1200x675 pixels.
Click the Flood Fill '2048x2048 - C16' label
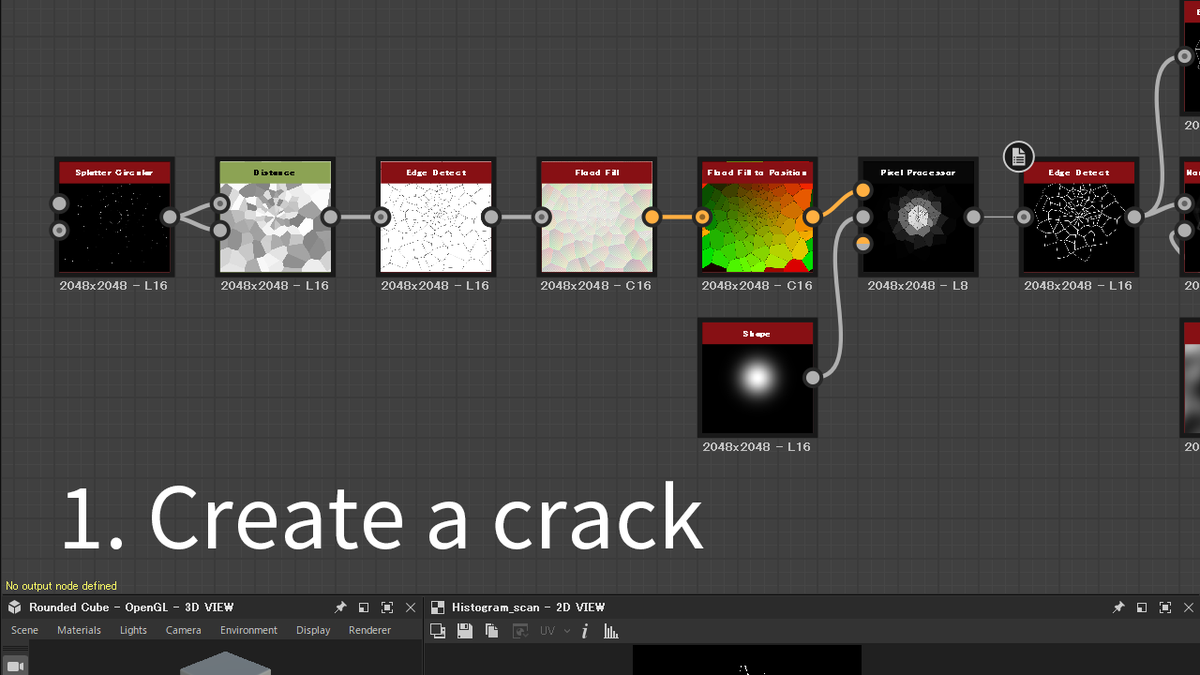[x=596, y=286]
